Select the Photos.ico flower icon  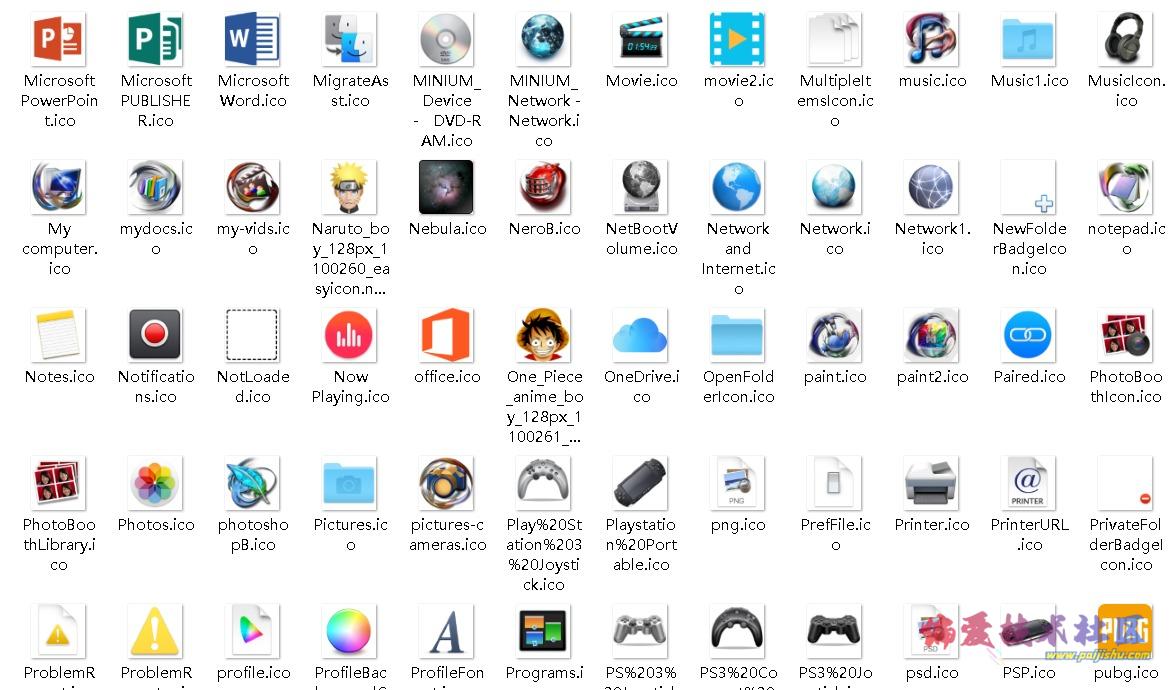pos(155,482)
